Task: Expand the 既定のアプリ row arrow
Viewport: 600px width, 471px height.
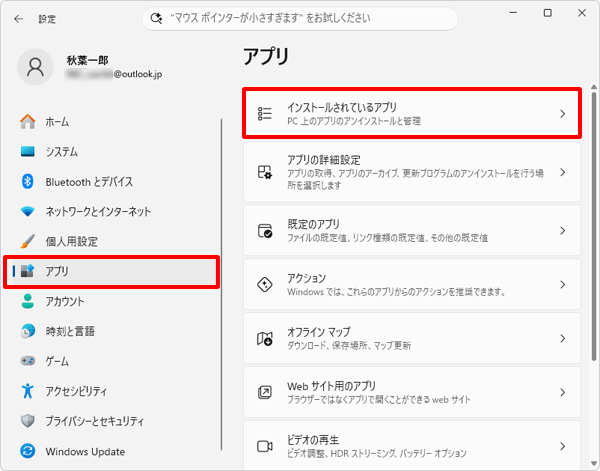Action: tap(562, 230)
